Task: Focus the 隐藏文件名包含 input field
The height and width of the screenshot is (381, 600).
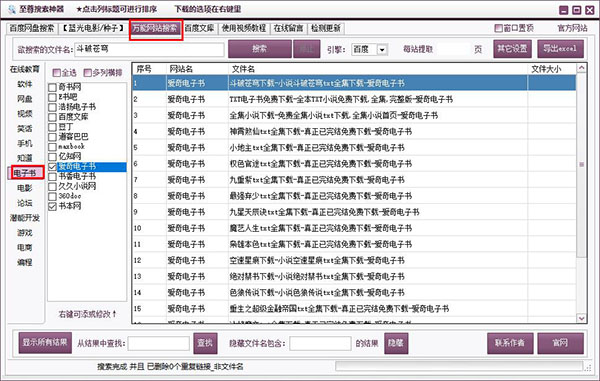Action: [x=320, y=344]
